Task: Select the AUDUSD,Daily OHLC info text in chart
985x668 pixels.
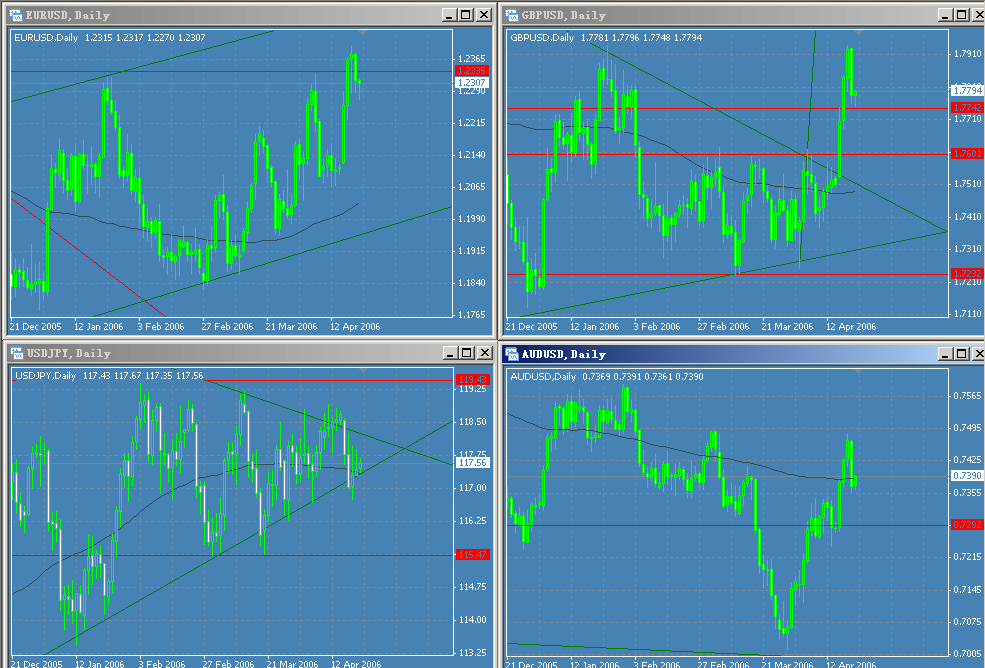Action: click(607, 376)
